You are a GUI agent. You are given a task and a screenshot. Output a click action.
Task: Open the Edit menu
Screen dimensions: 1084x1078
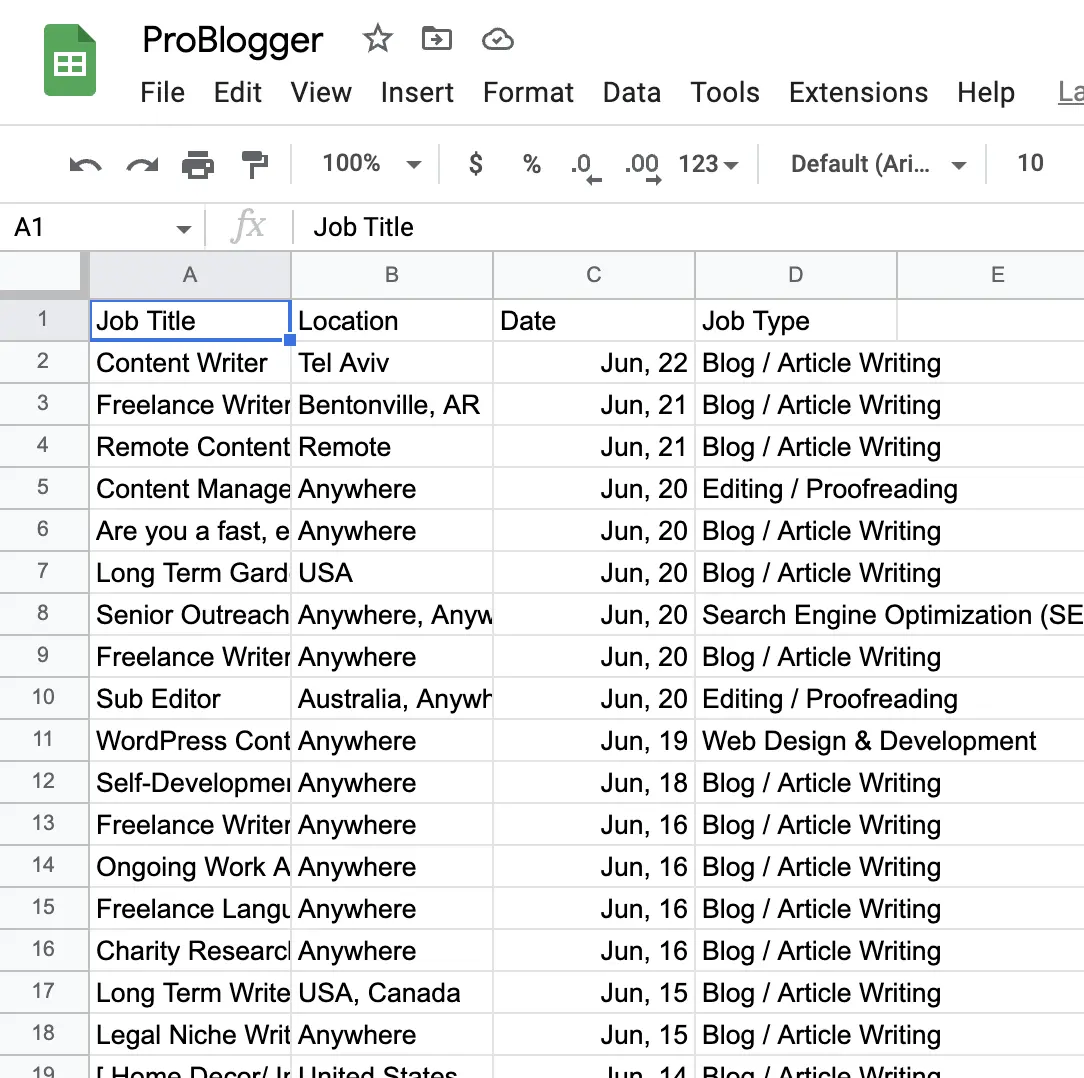click(237, 93)
